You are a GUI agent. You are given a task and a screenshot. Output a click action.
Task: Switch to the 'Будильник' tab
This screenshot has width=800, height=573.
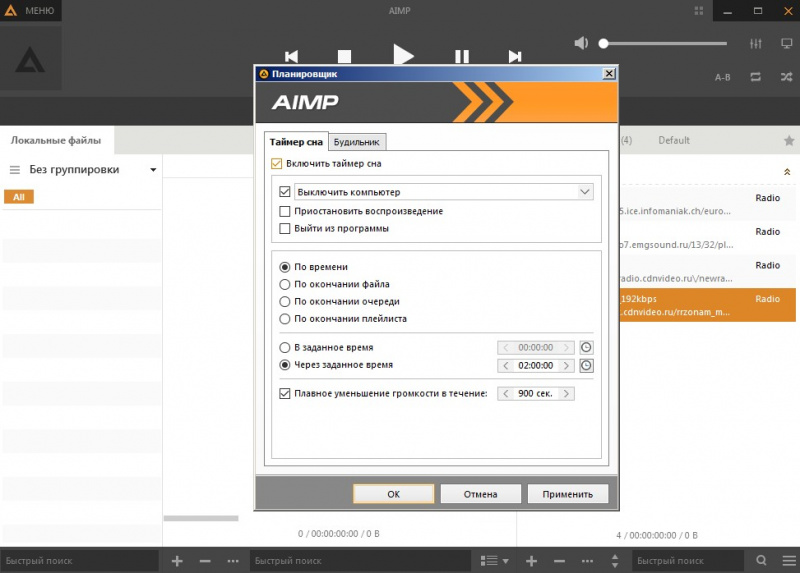click(x=357, y=142)
